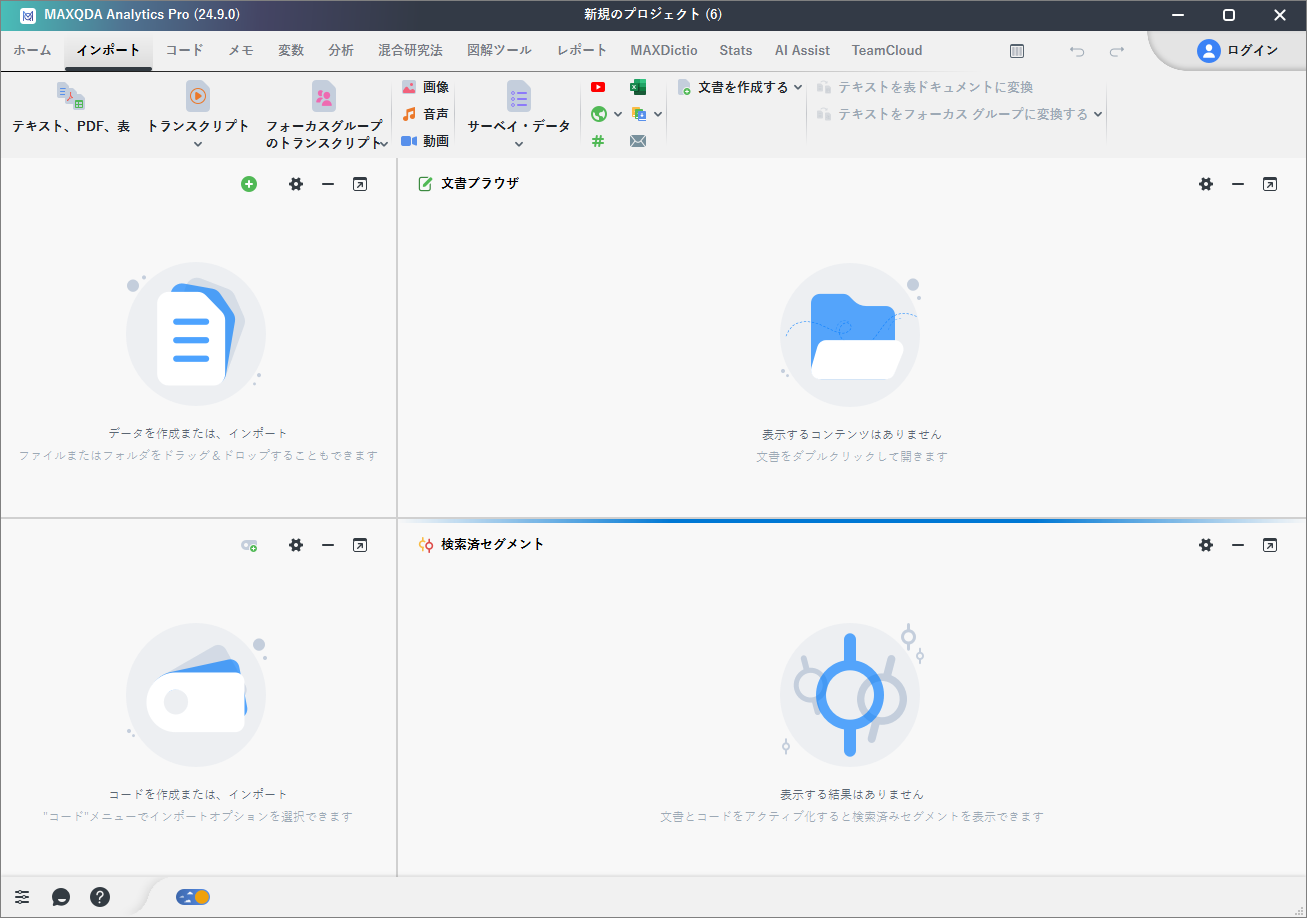Open 文書を作成する dropdown
The width and height of the screenshot is (1307, 918).
[x=740, y=87]
